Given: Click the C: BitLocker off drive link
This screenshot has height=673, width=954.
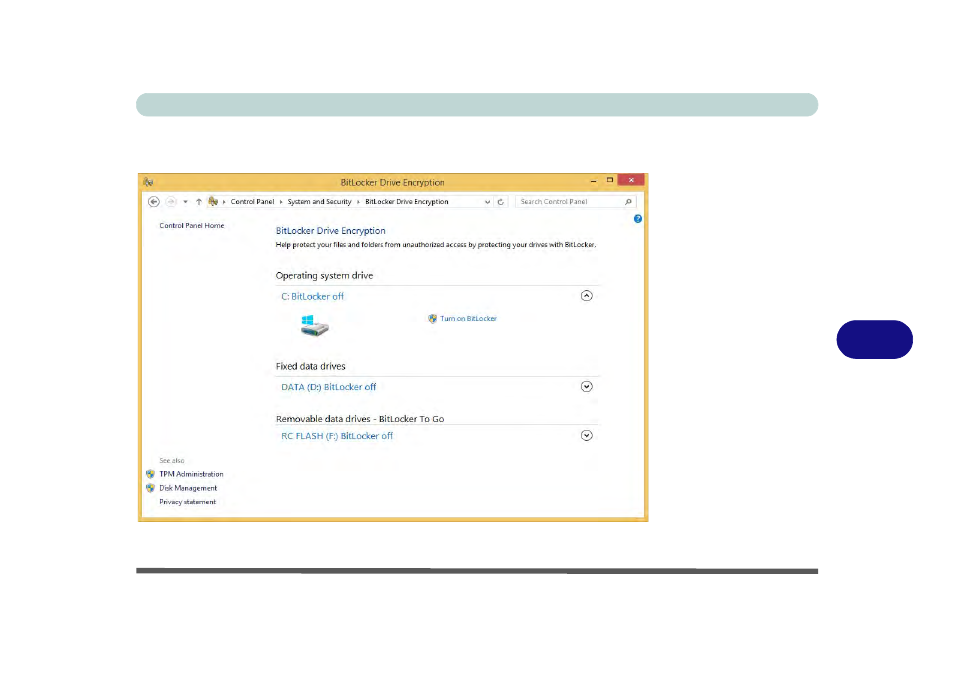Looking at the screenshot, I should [312, 296].
